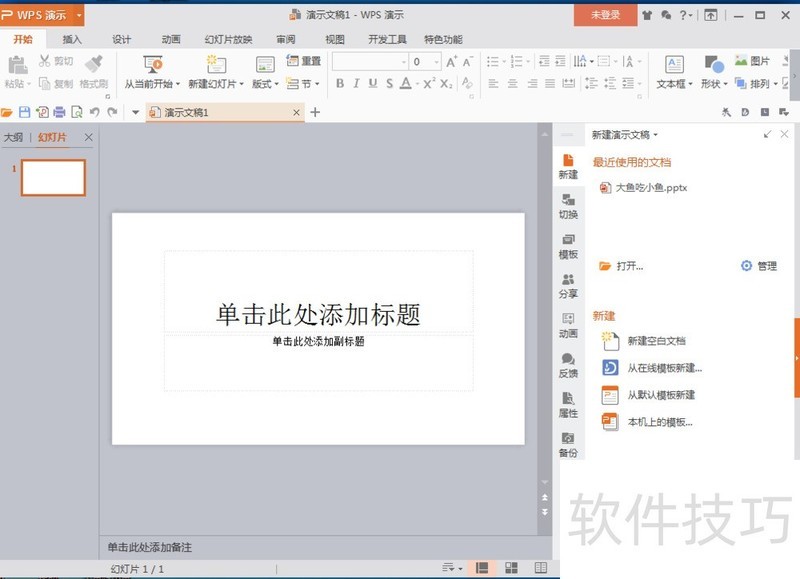
Task: Expand the 新建幻灯片 dropdown arrow
Action: point(241,84)
